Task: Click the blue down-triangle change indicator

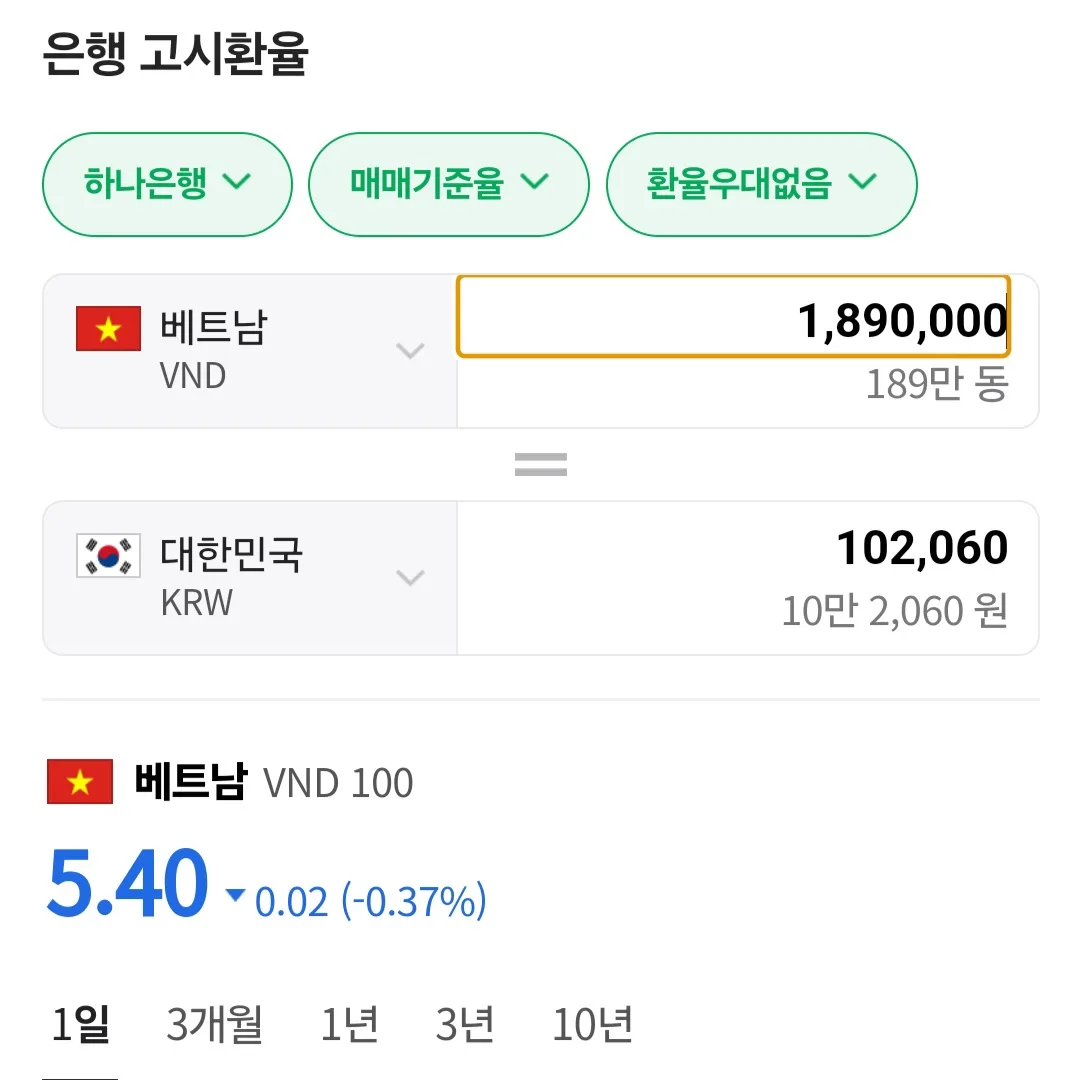Action: coord(235,895)
